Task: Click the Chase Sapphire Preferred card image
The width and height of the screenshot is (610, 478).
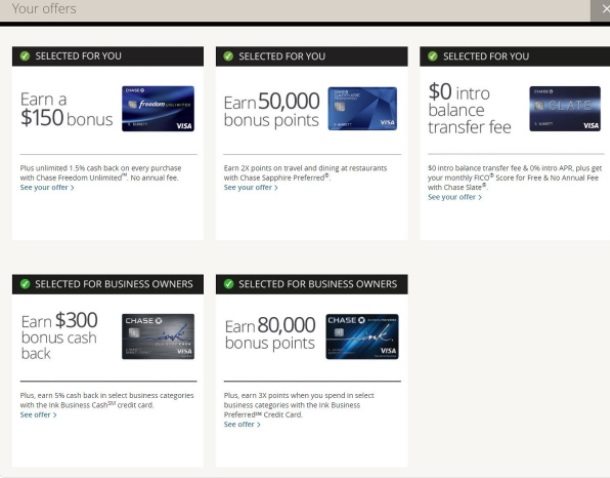Action: point(362,109)
